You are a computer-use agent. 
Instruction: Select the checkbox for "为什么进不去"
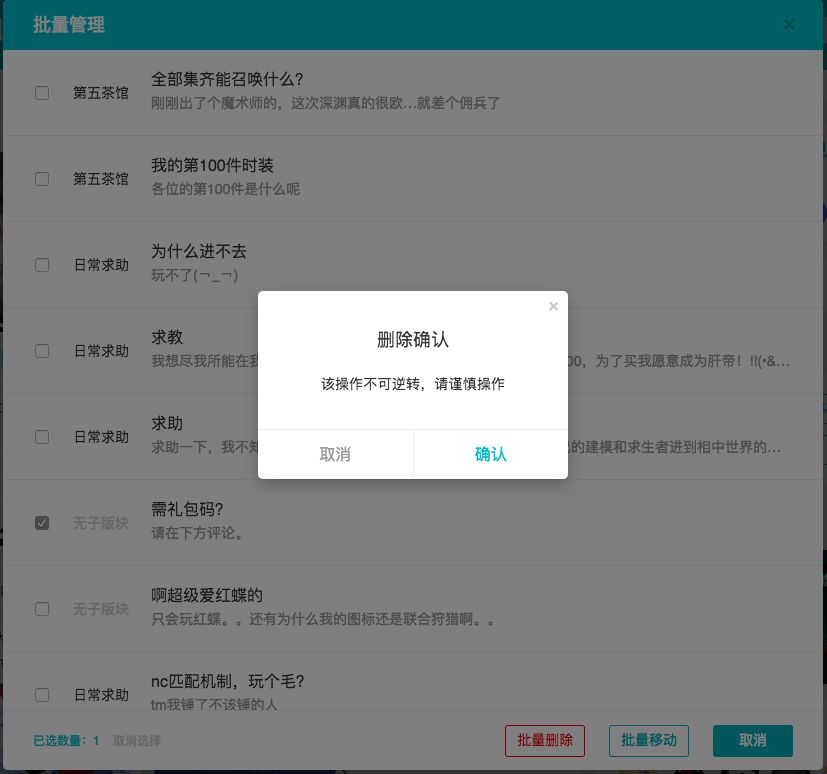pos(42,264)
